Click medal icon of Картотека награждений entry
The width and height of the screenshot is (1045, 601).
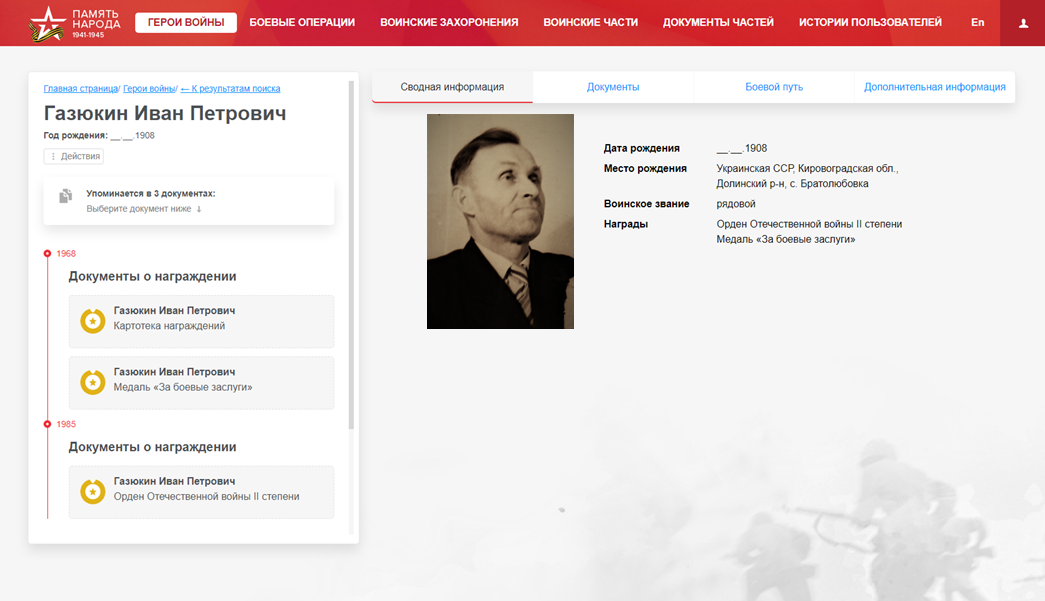(x=93, y=321)
